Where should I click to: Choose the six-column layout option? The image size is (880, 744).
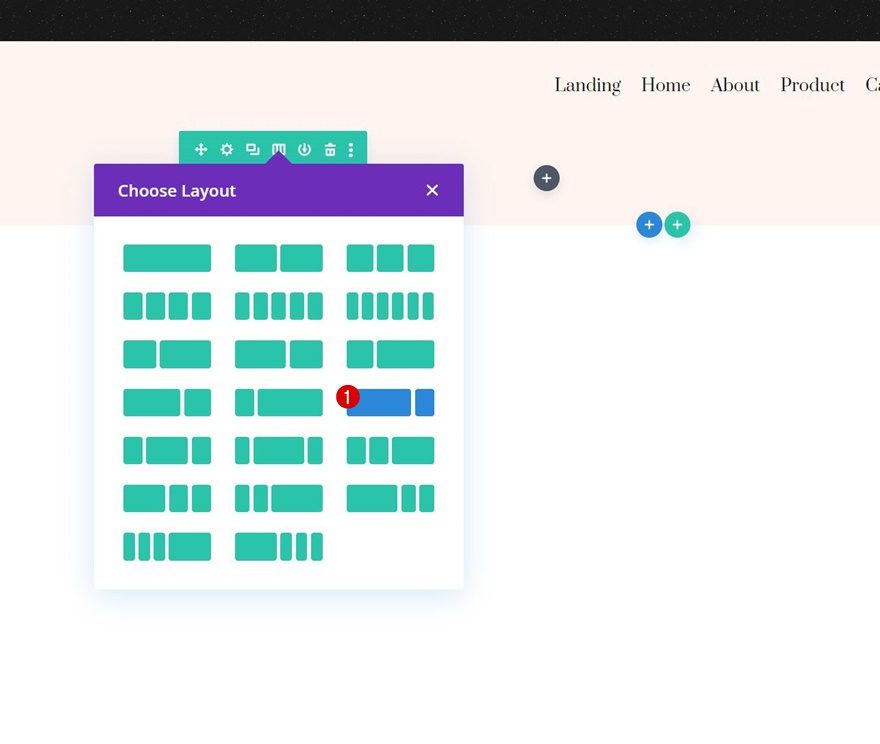(390, 306)
